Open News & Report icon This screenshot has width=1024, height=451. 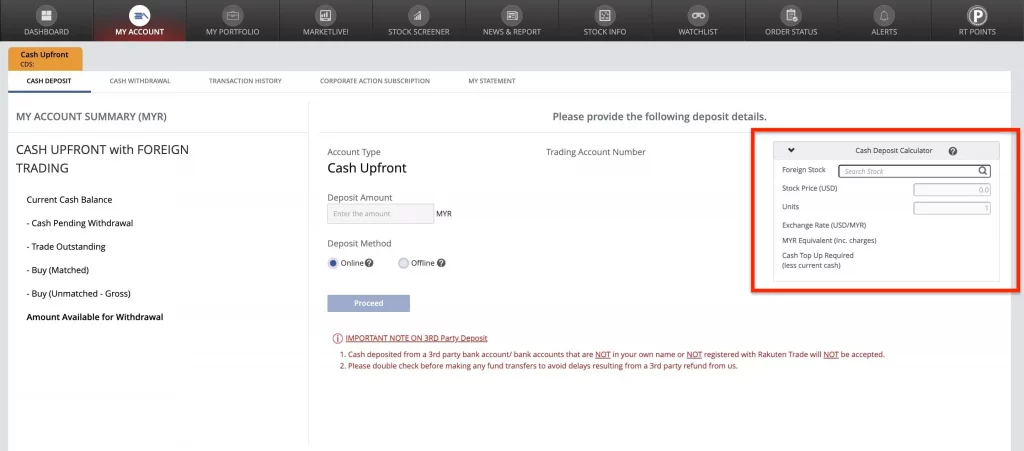(512, 16)
